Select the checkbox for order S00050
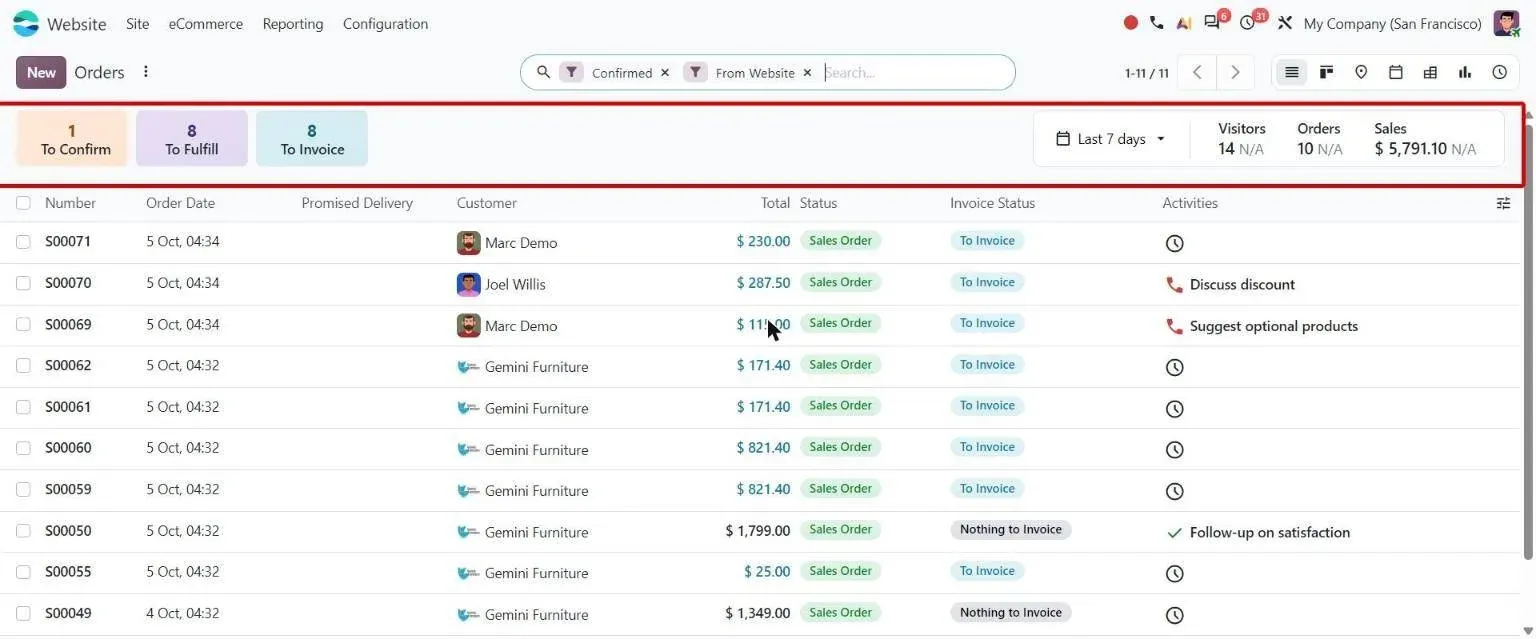 23,531
